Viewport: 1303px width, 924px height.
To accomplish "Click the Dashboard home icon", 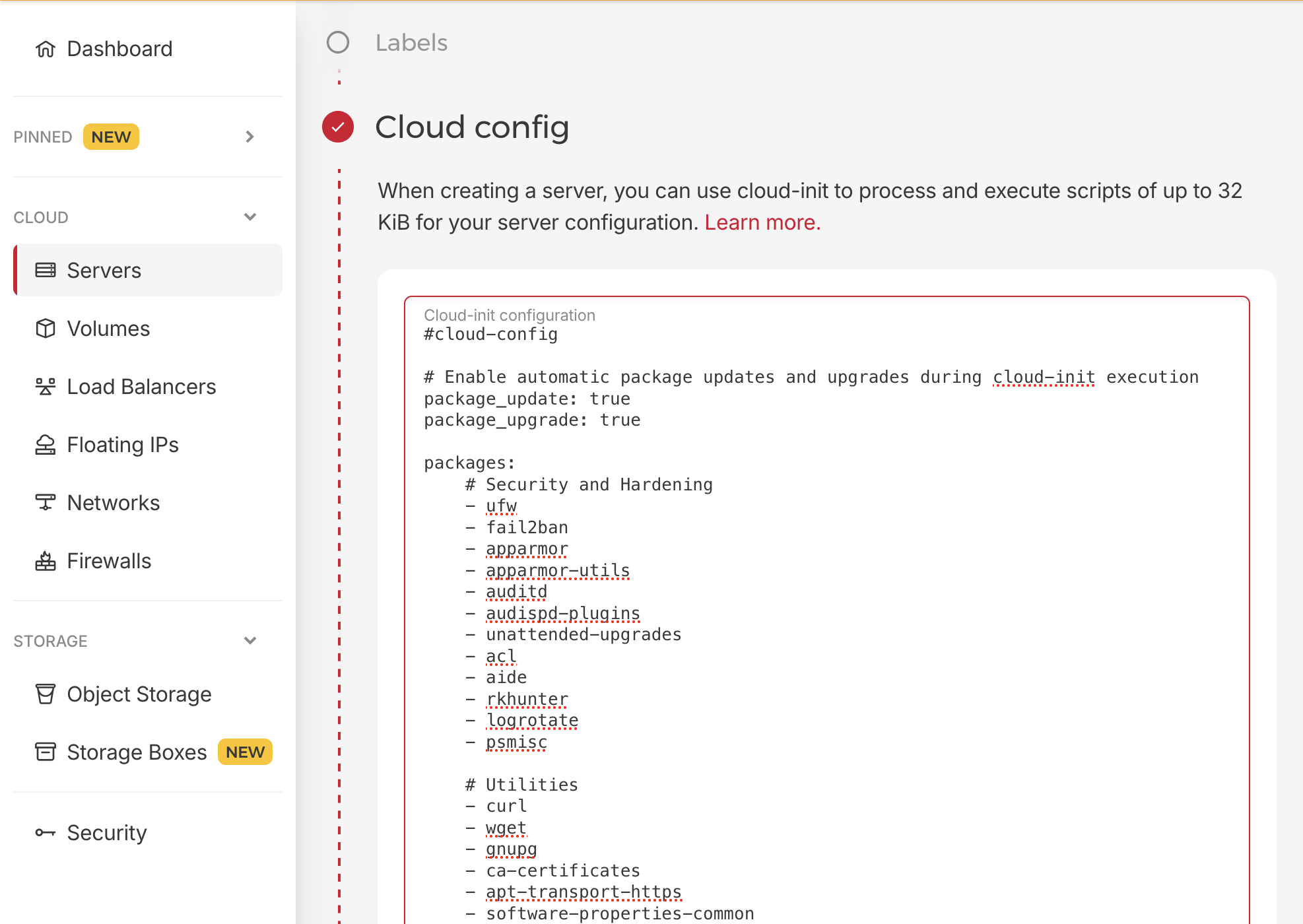I will click(46, 49).
